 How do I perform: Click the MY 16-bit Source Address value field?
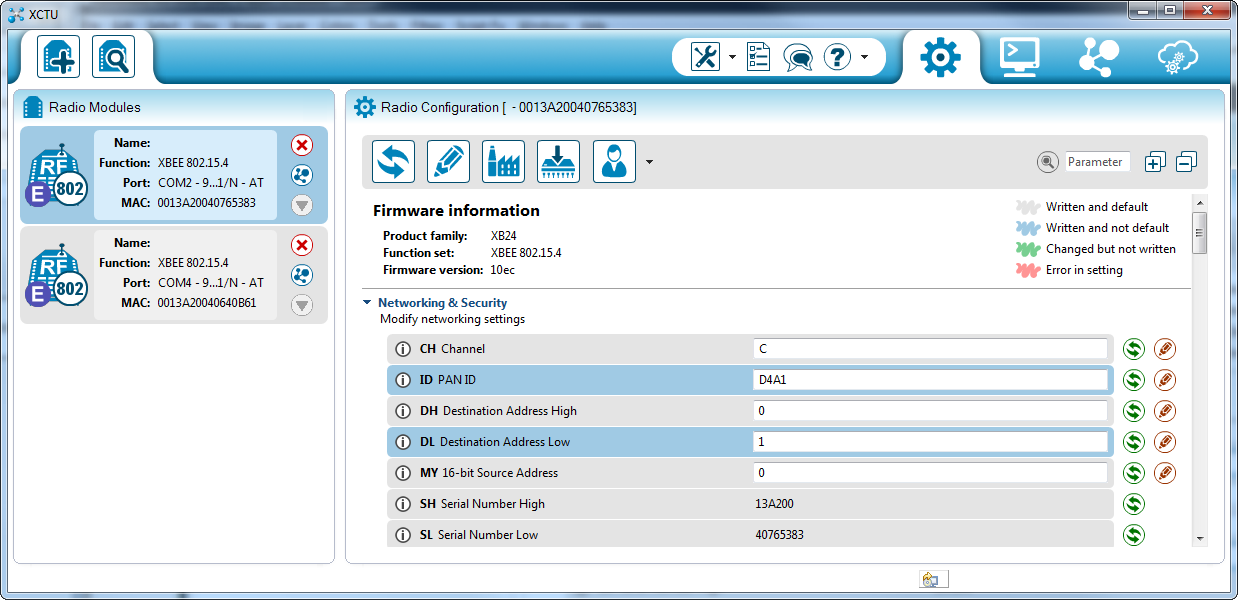coord(930,473)
